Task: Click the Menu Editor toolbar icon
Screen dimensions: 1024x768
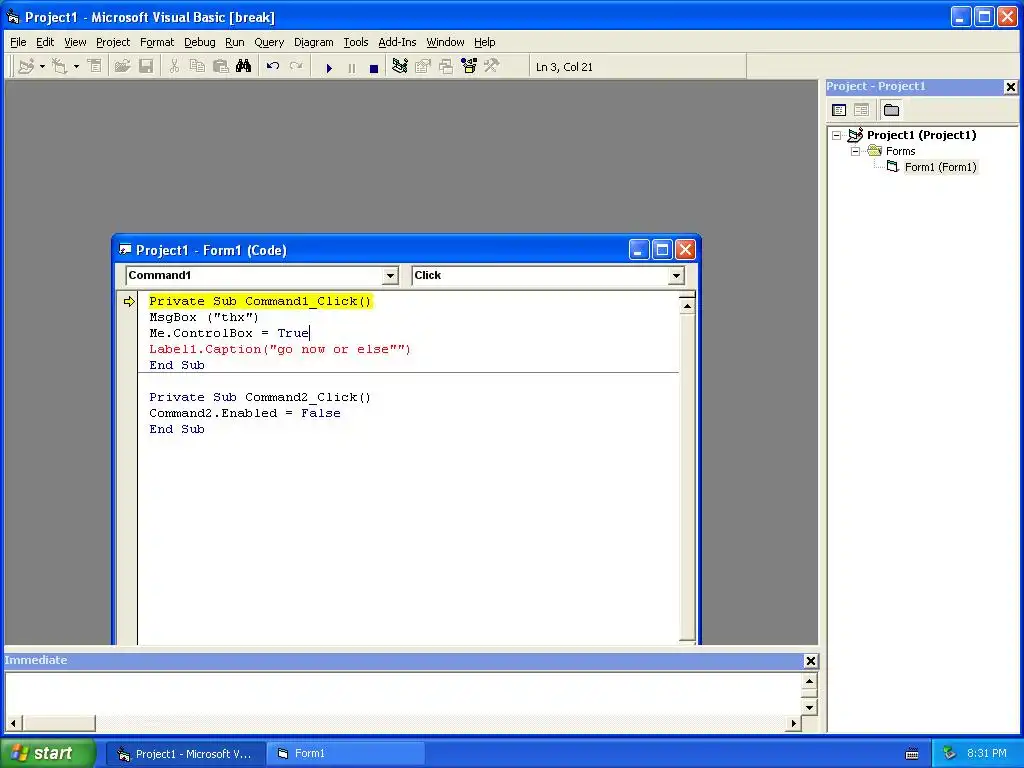Action: click(95, 66)
